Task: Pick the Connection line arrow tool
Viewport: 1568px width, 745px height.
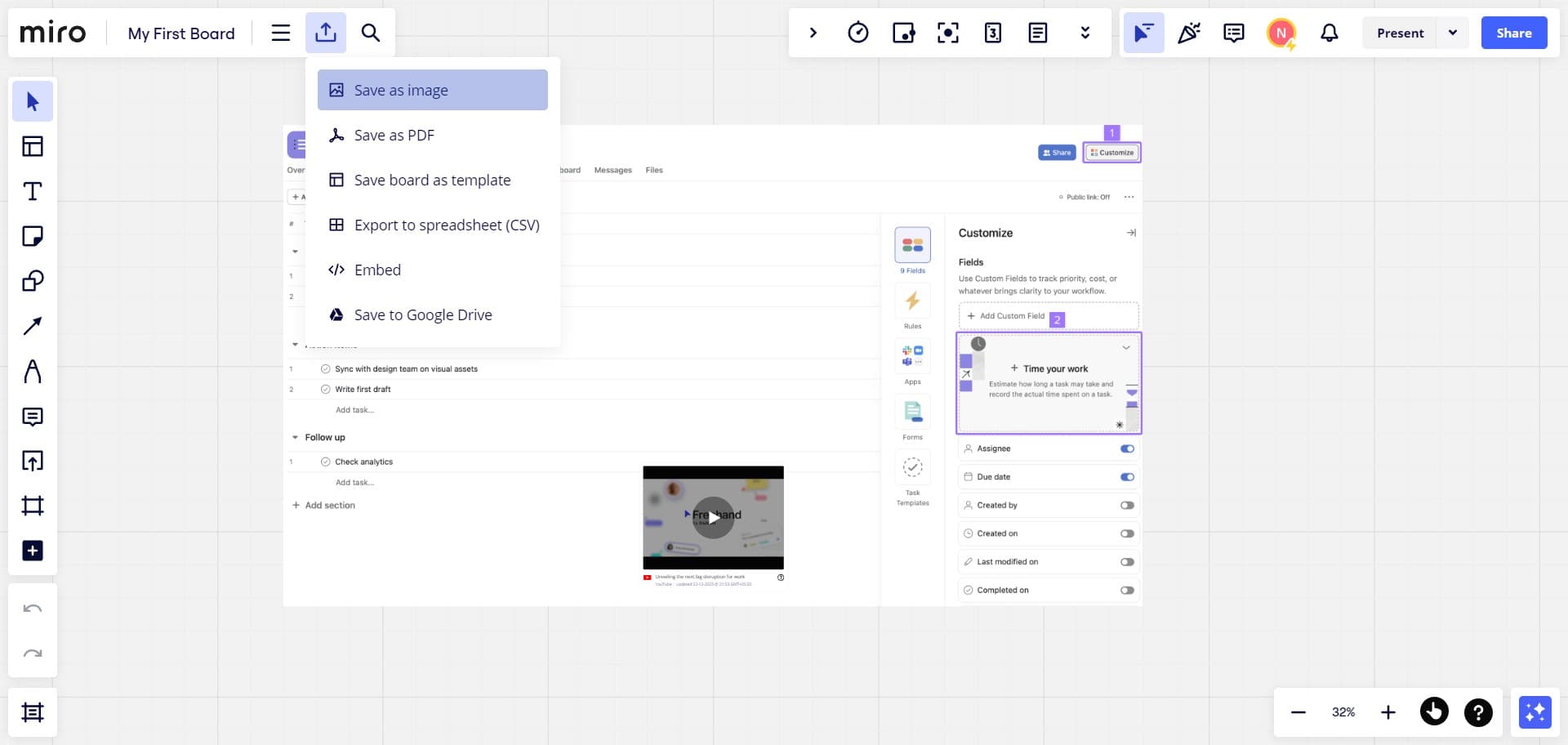Action: pos(33,326)
